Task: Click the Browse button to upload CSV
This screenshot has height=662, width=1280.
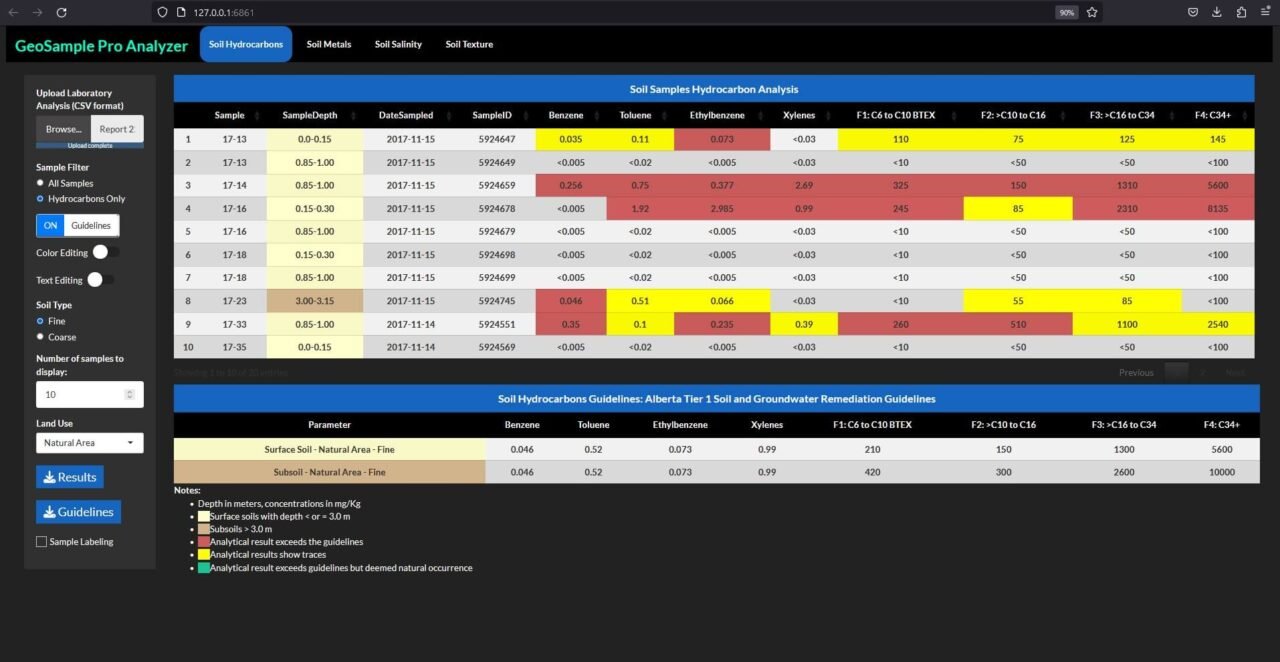Action: [x=62, y=129]
